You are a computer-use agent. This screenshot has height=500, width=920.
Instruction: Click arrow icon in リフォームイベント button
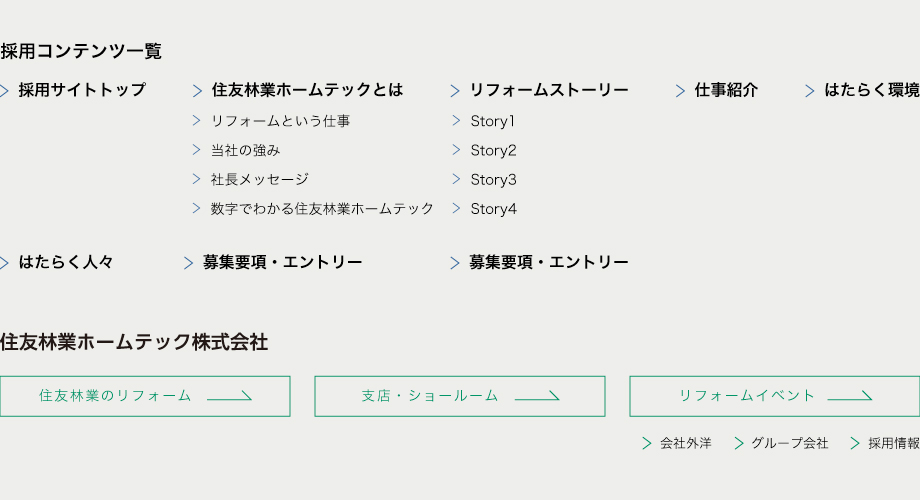[x=850, y=396]
